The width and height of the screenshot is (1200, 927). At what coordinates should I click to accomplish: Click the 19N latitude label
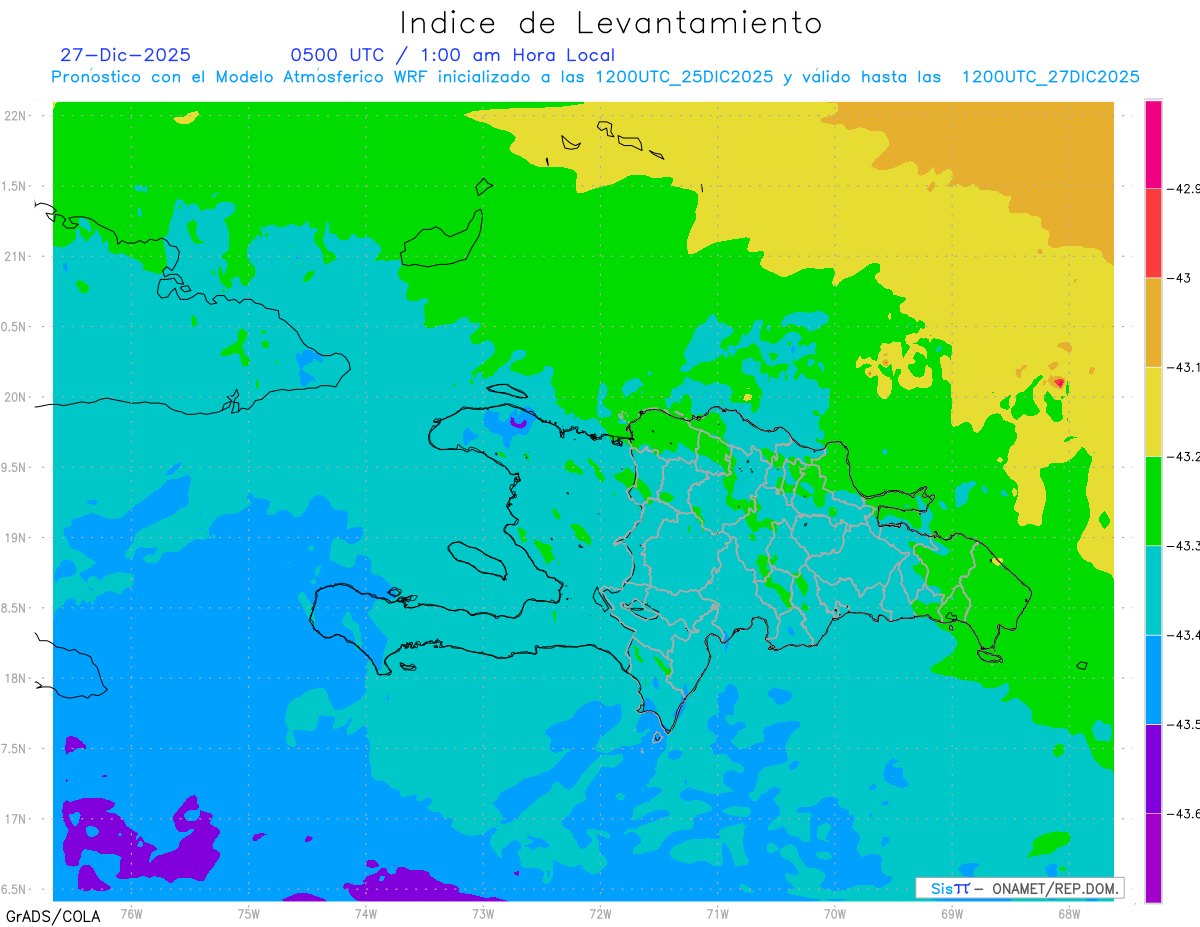point(16,537)
